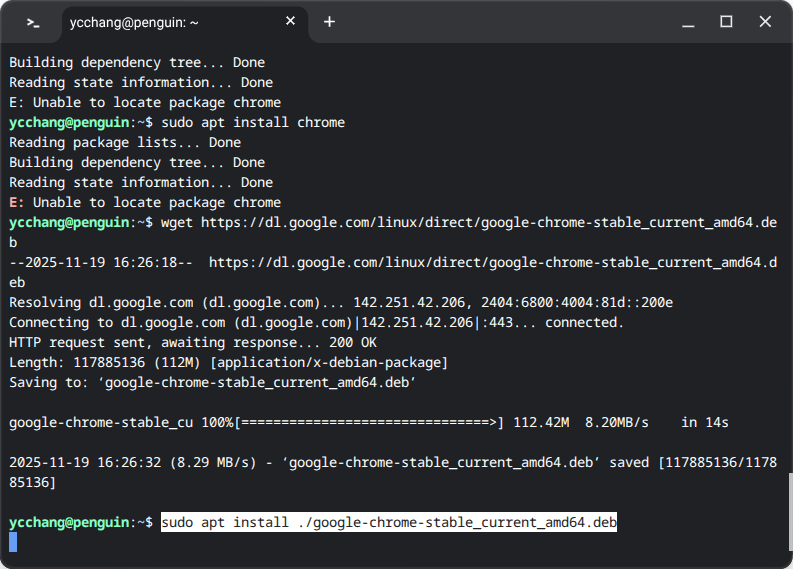Open a new terminal tab with plus
Screen dimensions: 793x569
pyautogui.click(x=329, y=21)
